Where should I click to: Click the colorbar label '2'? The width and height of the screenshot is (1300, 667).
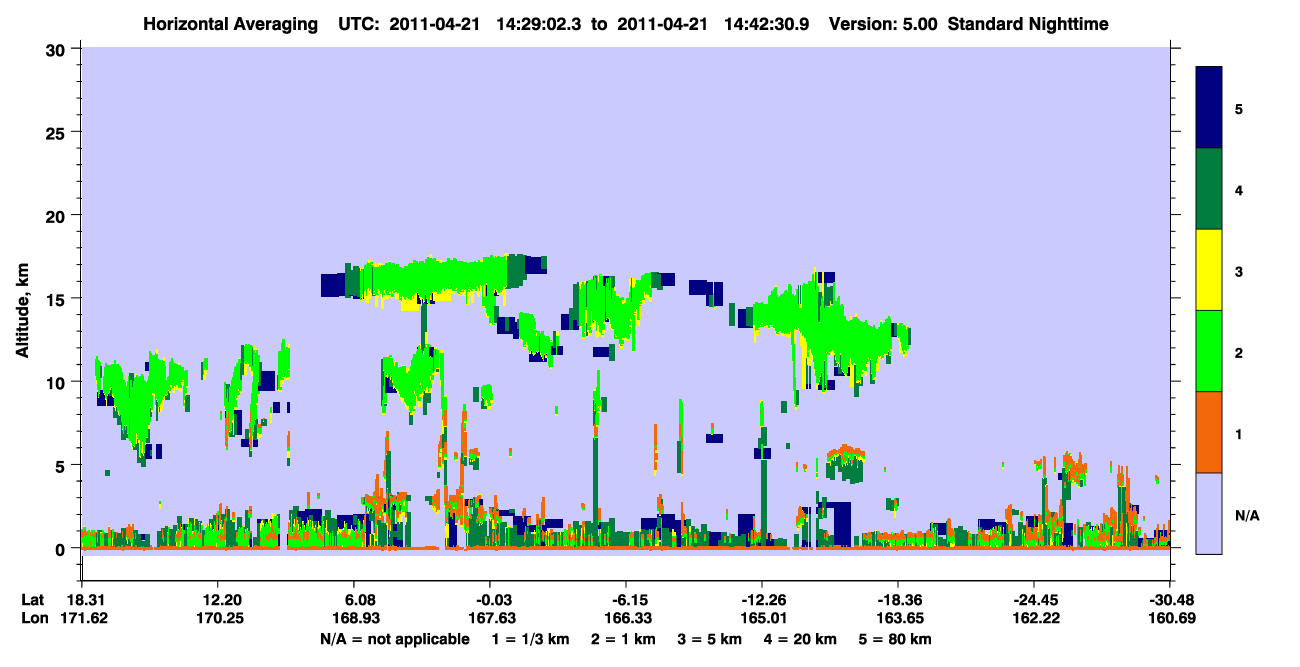pos(1239,353)
